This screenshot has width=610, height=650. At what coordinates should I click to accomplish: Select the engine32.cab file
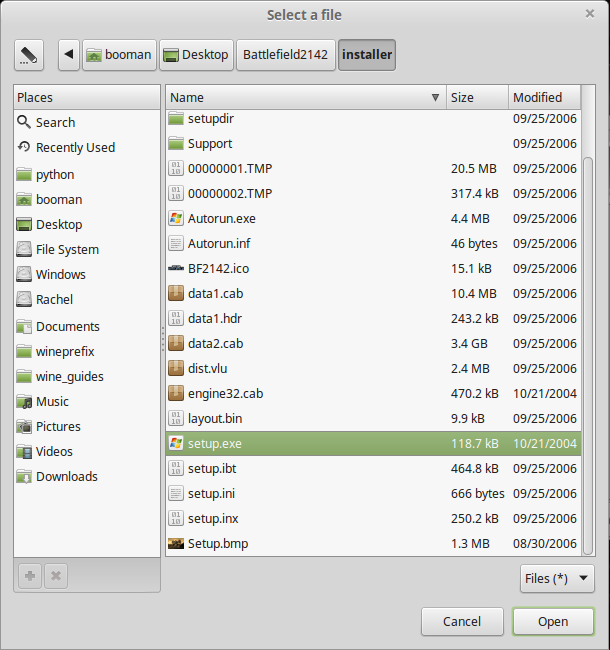tap(373, 393)
